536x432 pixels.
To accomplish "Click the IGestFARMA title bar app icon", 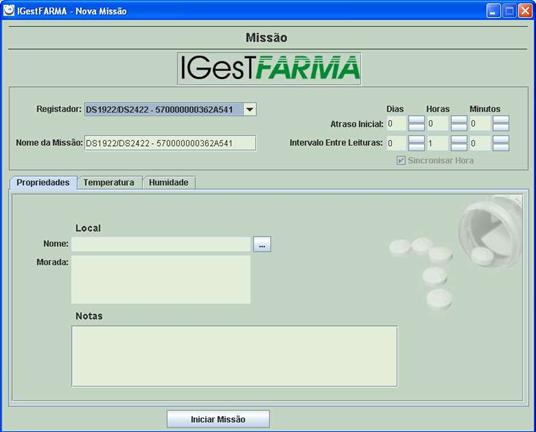I will click(9, 10).
